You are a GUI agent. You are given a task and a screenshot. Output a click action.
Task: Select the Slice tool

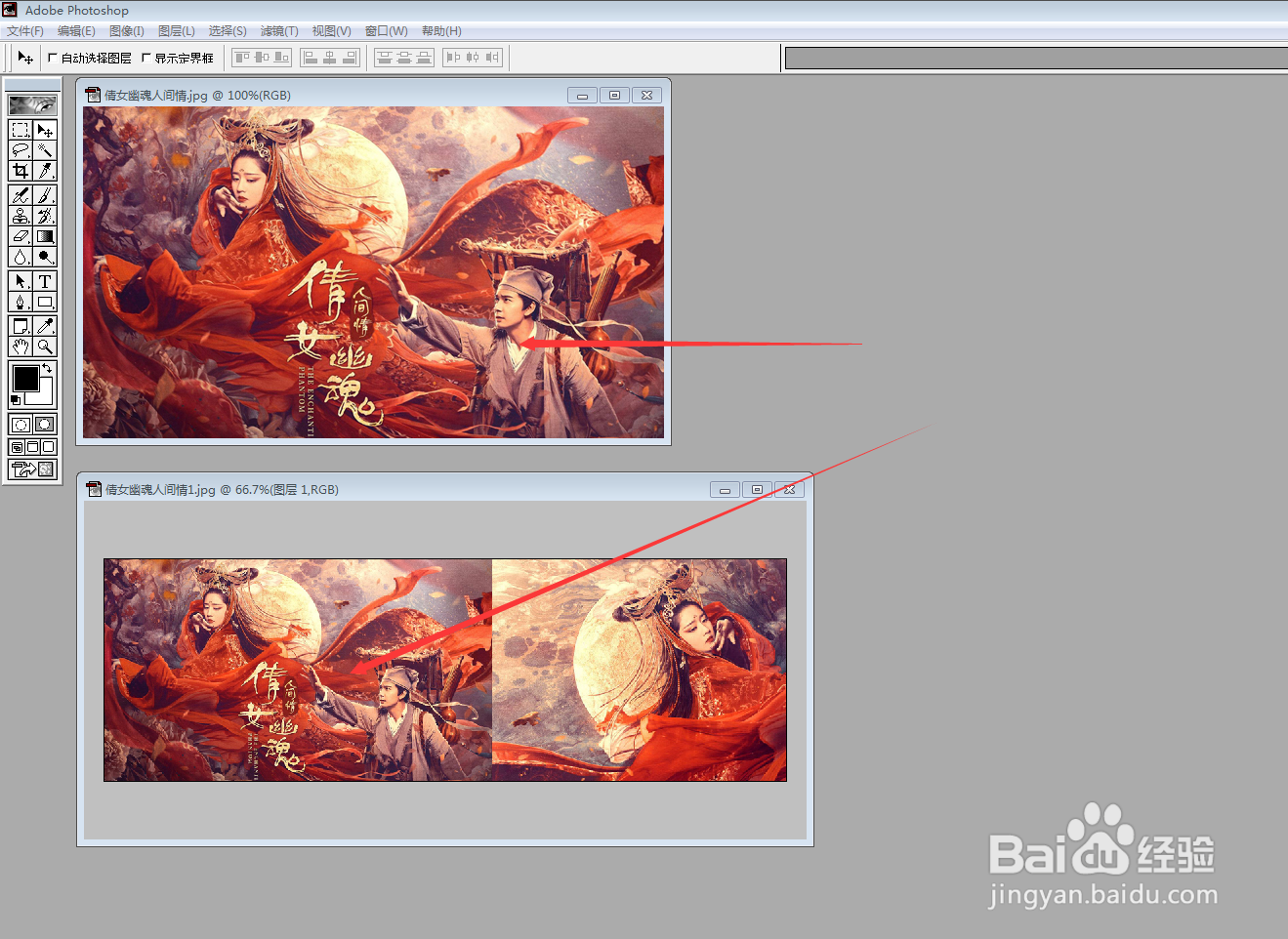45,171
